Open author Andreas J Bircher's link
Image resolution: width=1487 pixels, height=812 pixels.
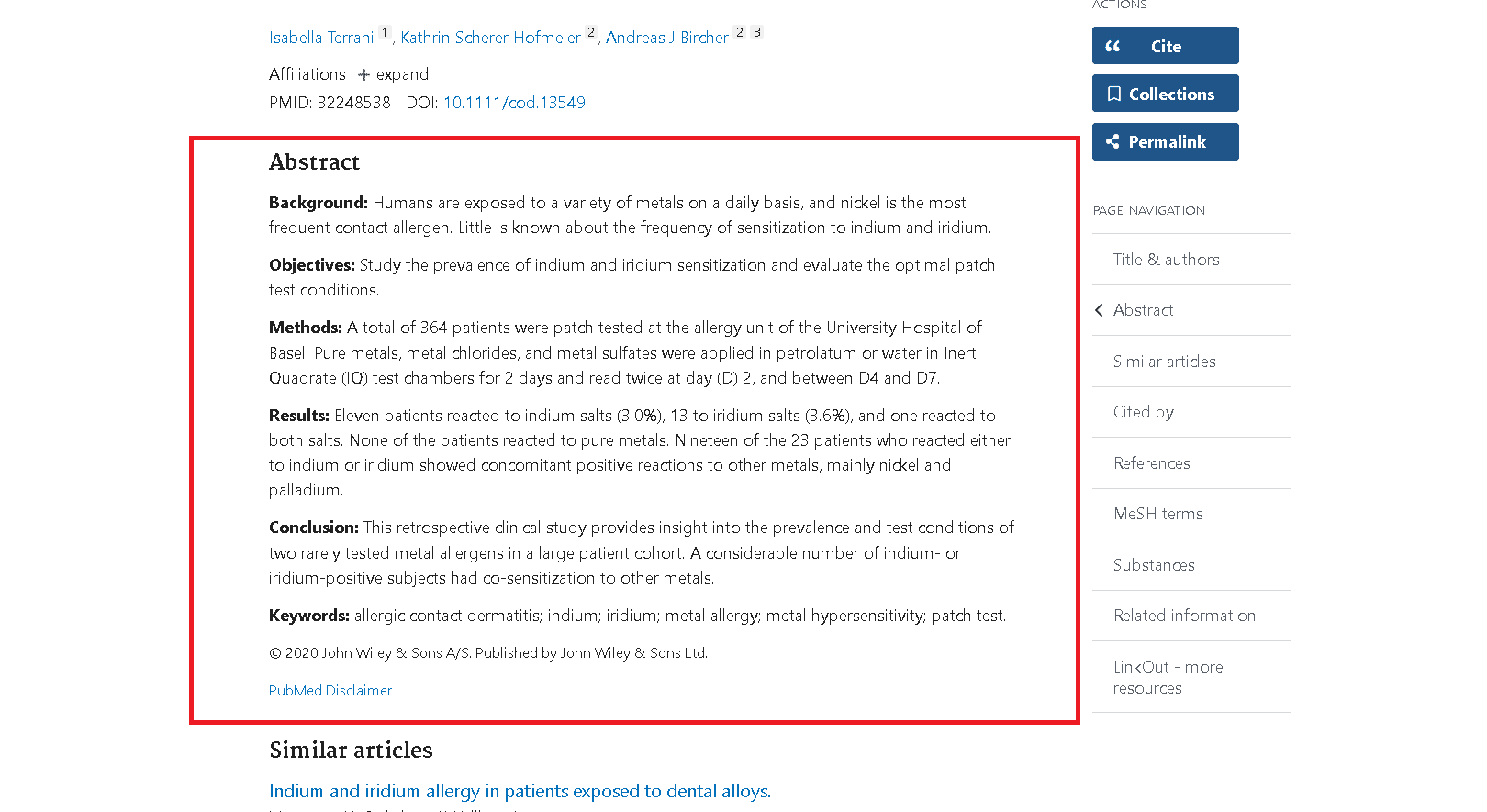click(666, 38)
